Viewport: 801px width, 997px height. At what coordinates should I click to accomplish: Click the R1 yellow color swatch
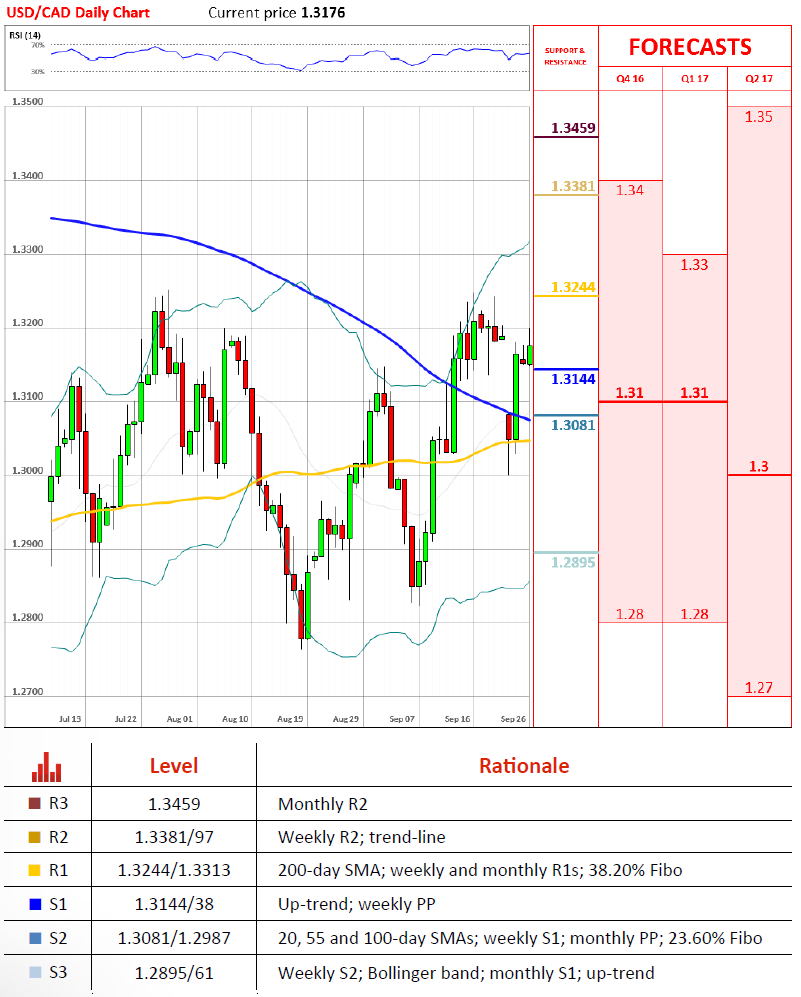click(x=35, y=870)
